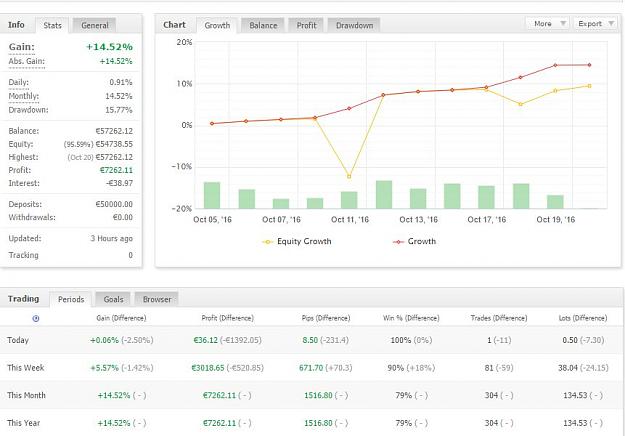The height and width of the screenshot is (436, 625).
Task: Click the Profit (Difference) column header
Action: [x=228, y=318]
